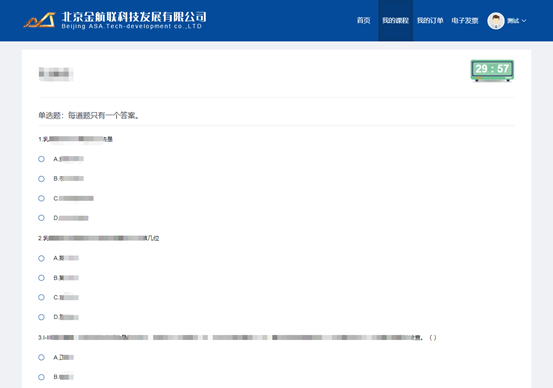Open 我的订单 in the top navigation

[x=430, y=21]
